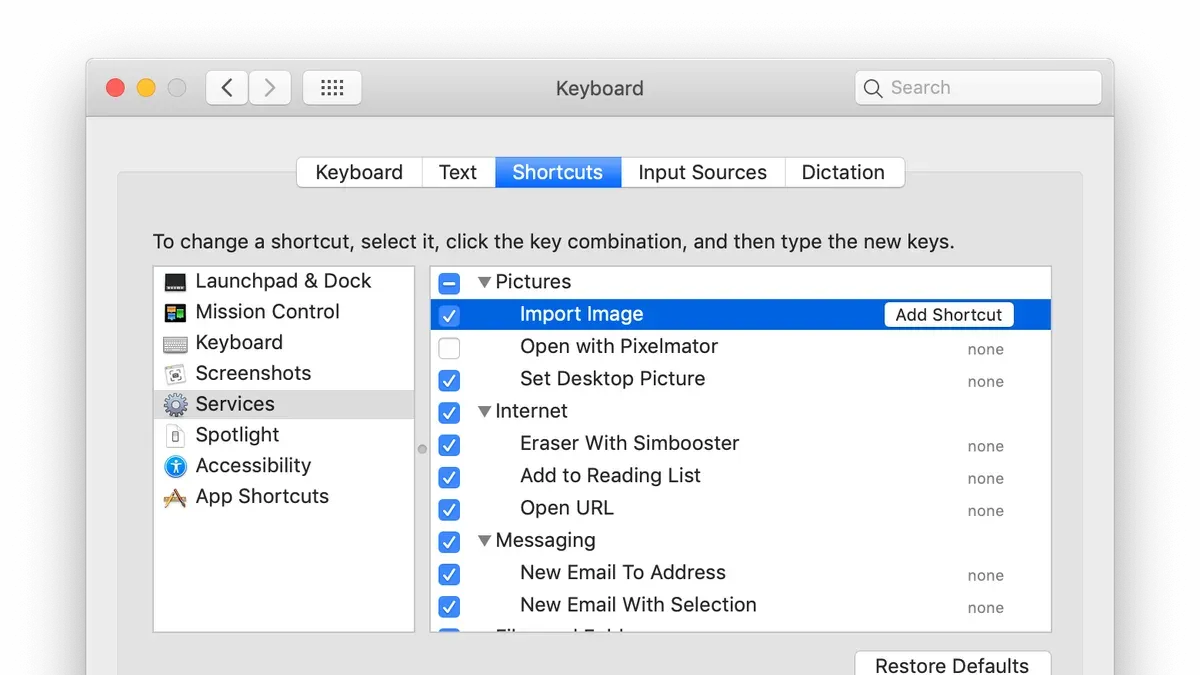Click the Mission Control icon
The width and height of the screenshot is (1200, 675).
point(175,313)
